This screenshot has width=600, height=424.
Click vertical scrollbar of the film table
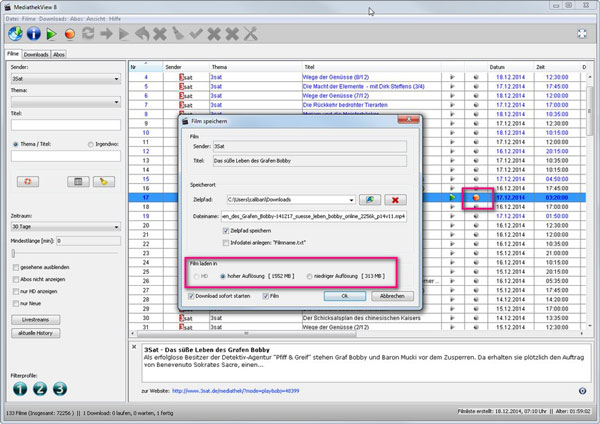[x=590, y=111]
